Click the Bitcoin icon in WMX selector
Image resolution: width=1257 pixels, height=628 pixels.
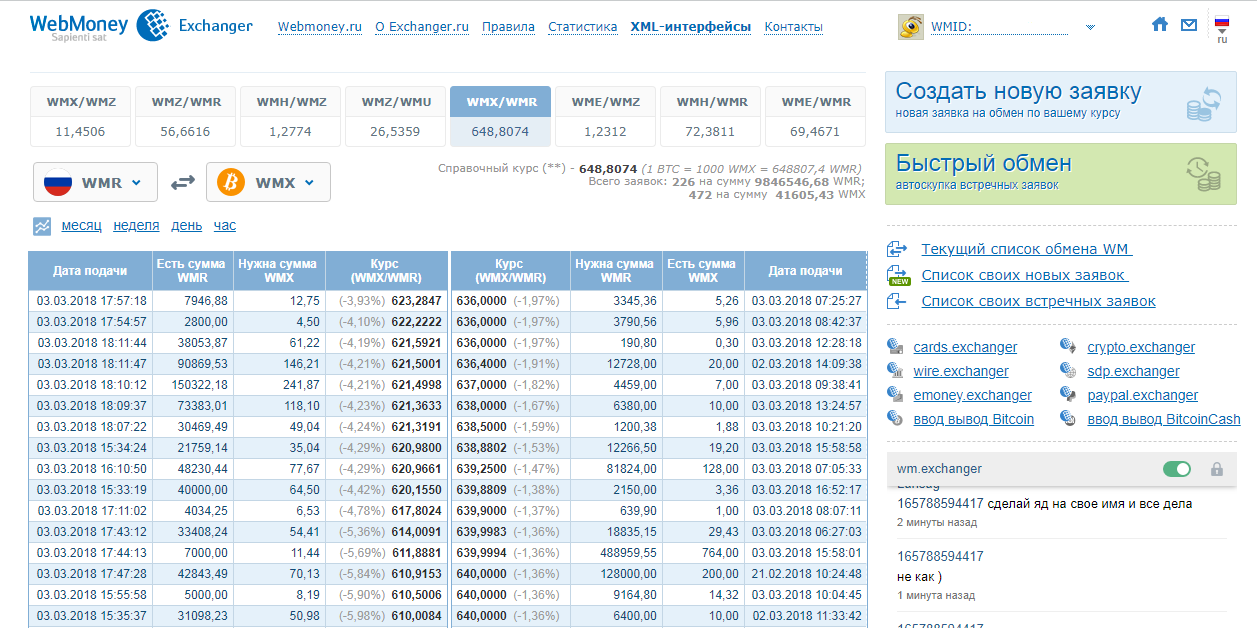232,183
